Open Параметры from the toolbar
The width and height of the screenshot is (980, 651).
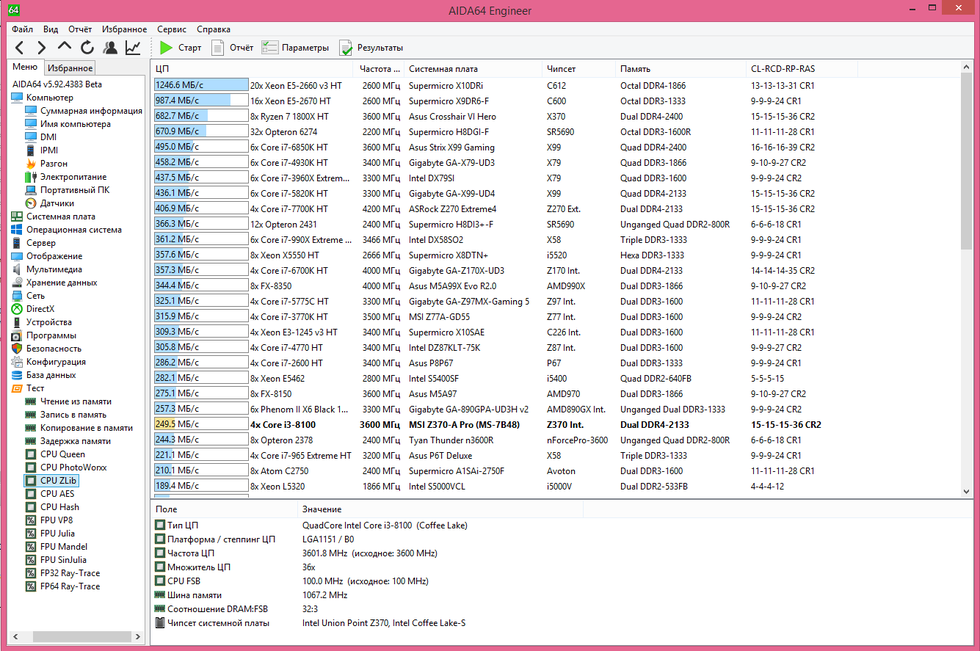pyautogui.click(x=295, y=48)
